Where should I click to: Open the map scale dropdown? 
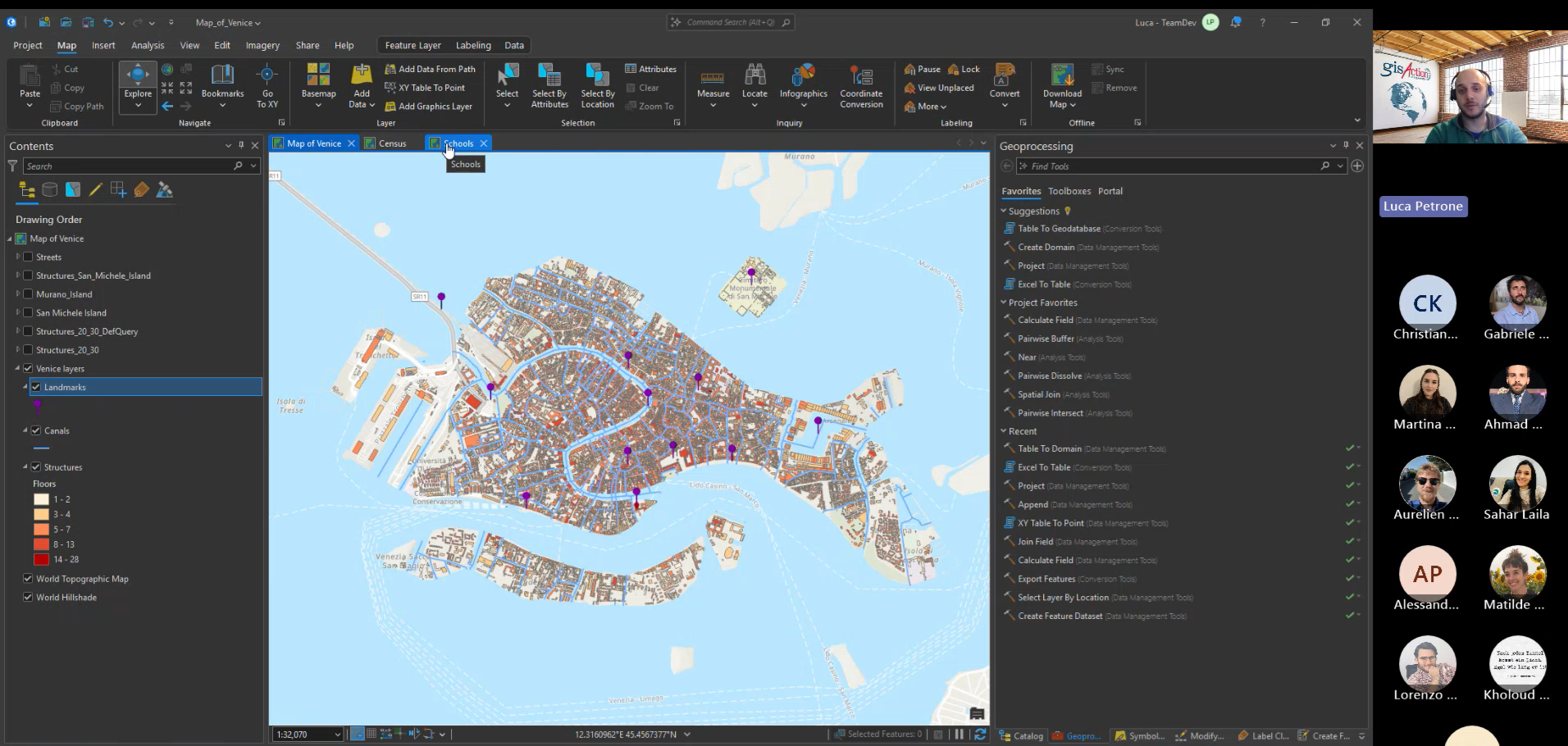point(337,735)
